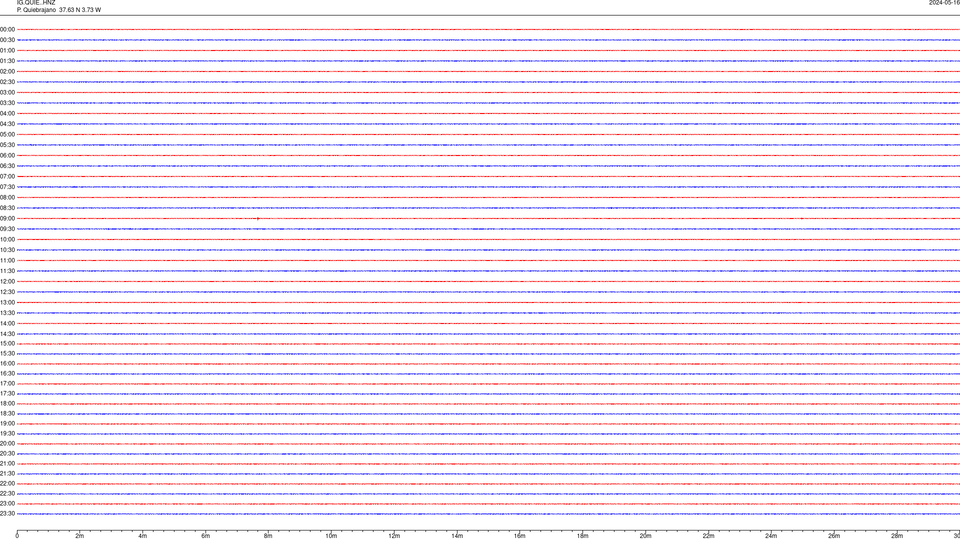The image size is (960, 540).
Task: Click the 2m tick label on time axis
Action: pos(80,536)
